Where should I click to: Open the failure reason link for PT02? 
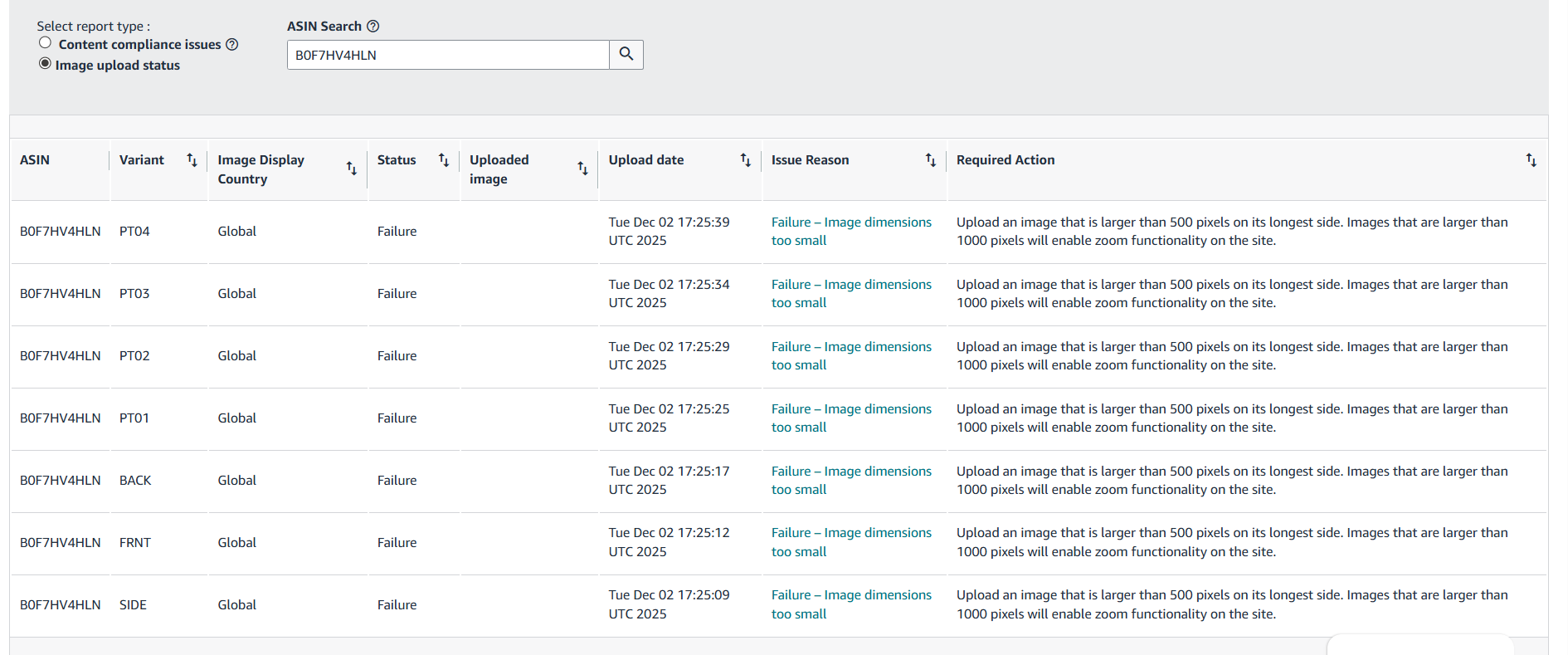coord(851,356)
